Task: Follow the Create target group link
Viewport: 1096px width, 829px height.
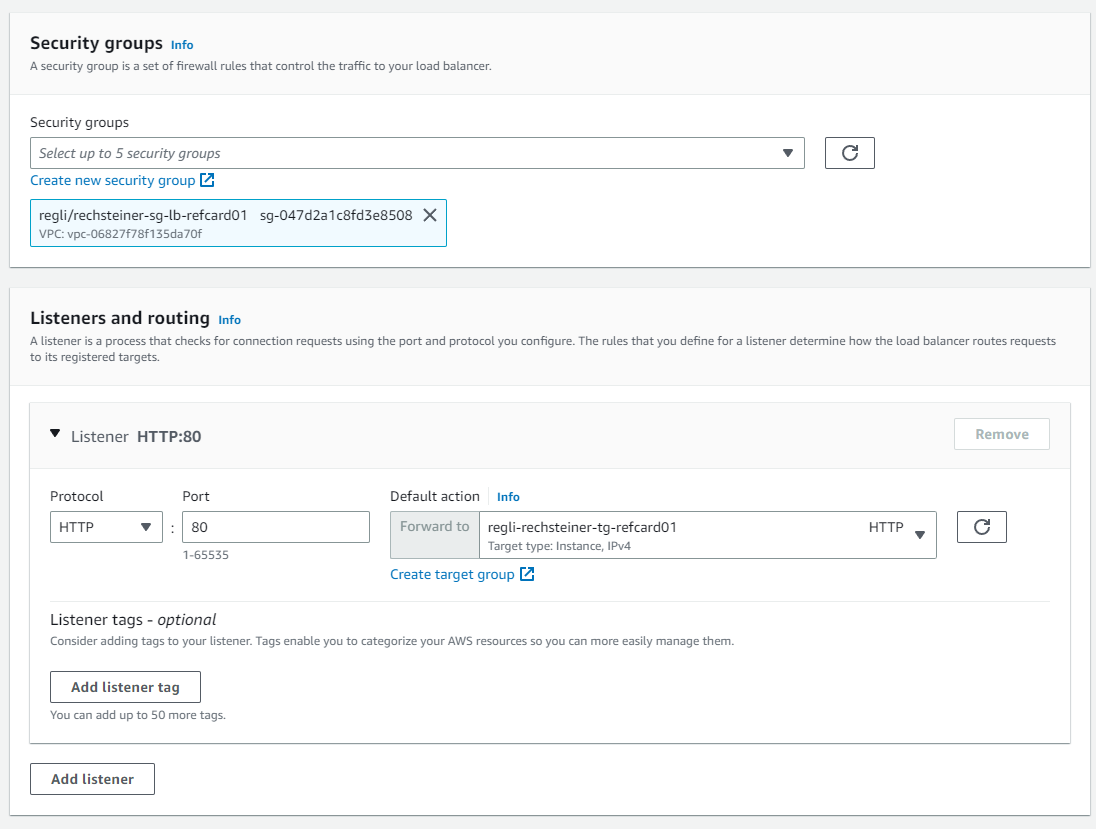Action: click(x=452, y=575)
